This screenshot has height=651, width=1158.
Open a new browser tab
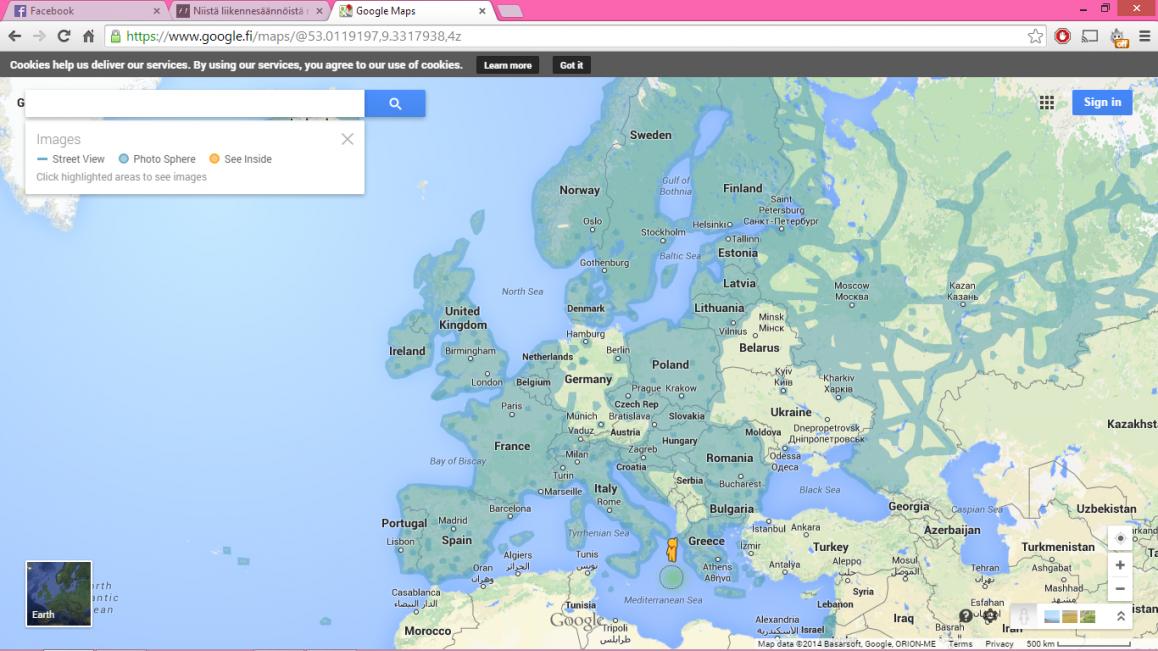[x=510, y=11]
